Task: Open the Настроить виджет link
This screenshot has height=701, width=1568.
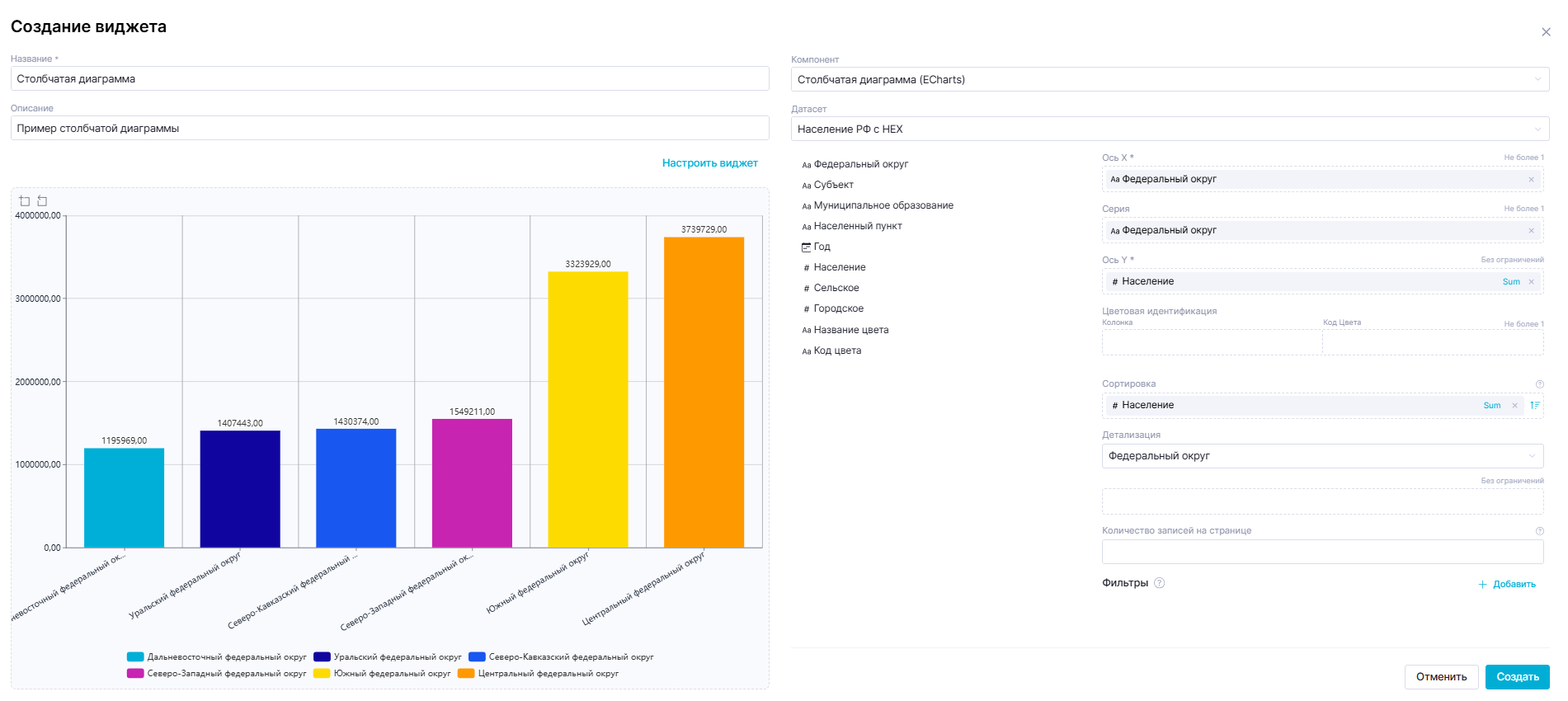Action: pos(709,163)
